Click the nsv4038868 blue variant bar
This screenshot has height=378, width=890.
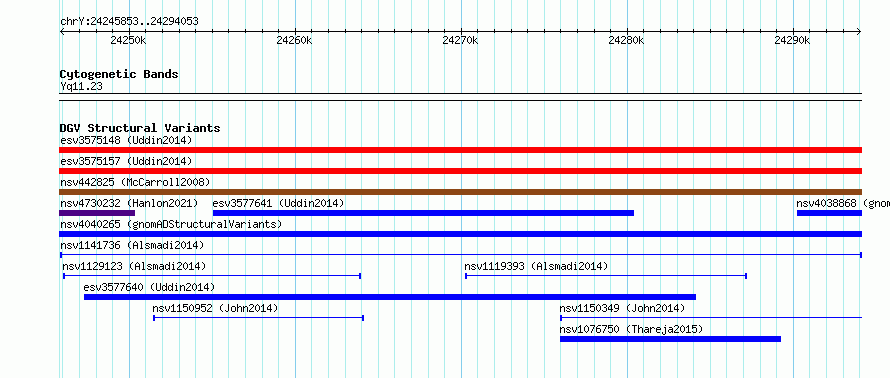click(829, 213)
